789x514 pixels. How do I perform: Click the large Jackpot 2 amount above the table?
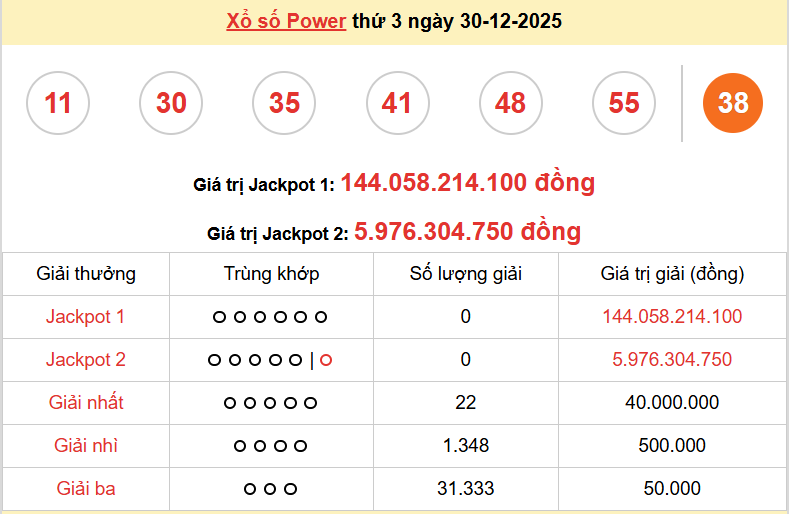pyautogui.click(x=467, y=232)
